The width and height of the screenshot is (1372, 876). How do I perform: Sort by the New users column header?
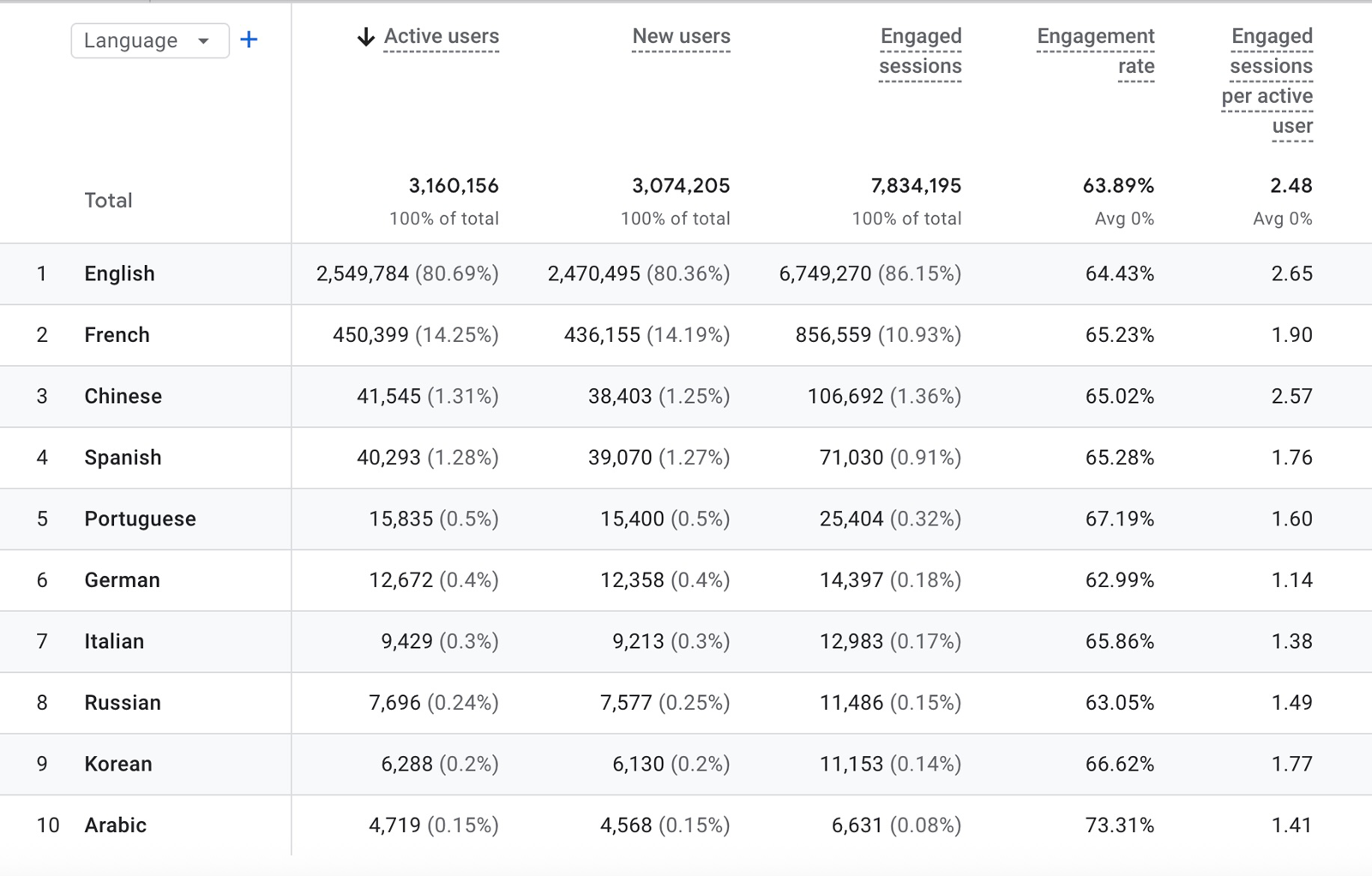coord(682,37)
